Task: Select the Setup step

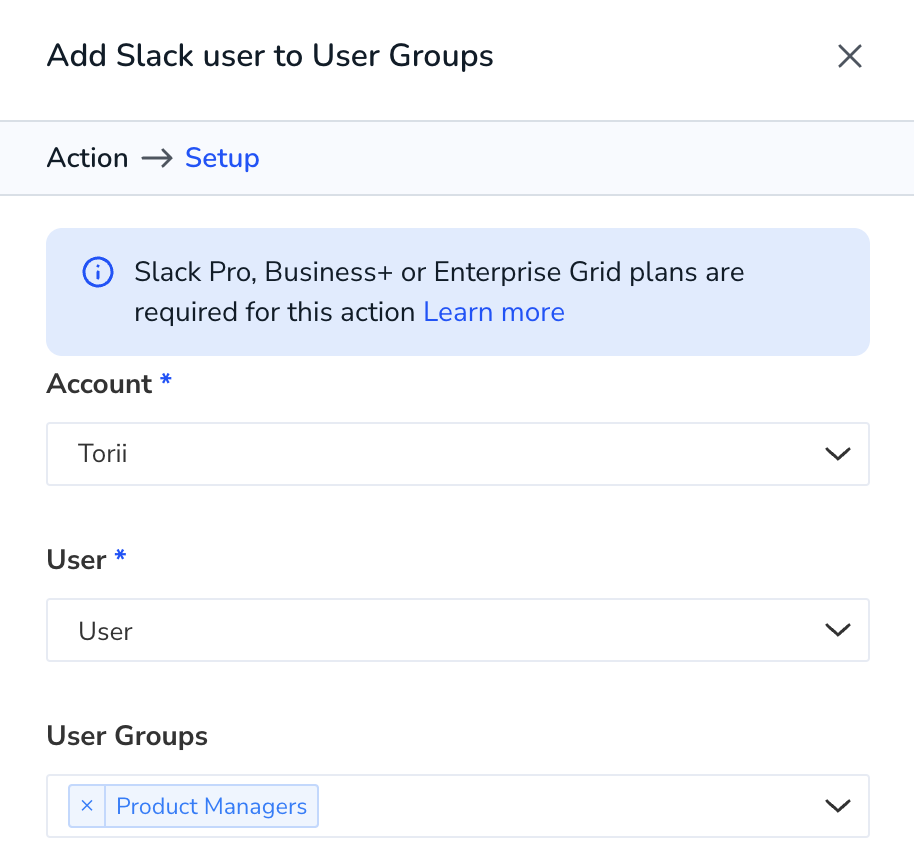Action: pos(222,158)
